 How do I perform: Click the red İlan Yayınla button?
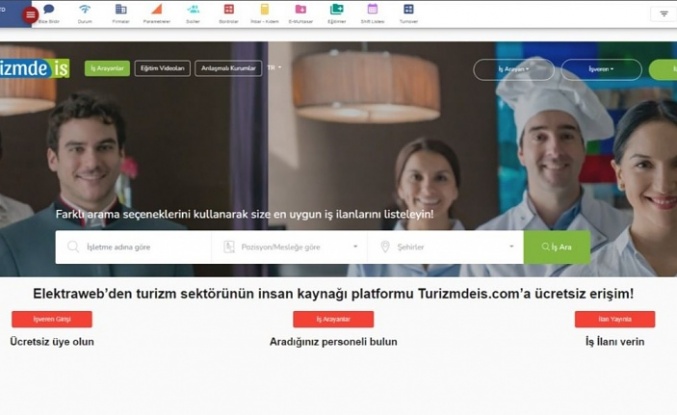tap(615, 319)
